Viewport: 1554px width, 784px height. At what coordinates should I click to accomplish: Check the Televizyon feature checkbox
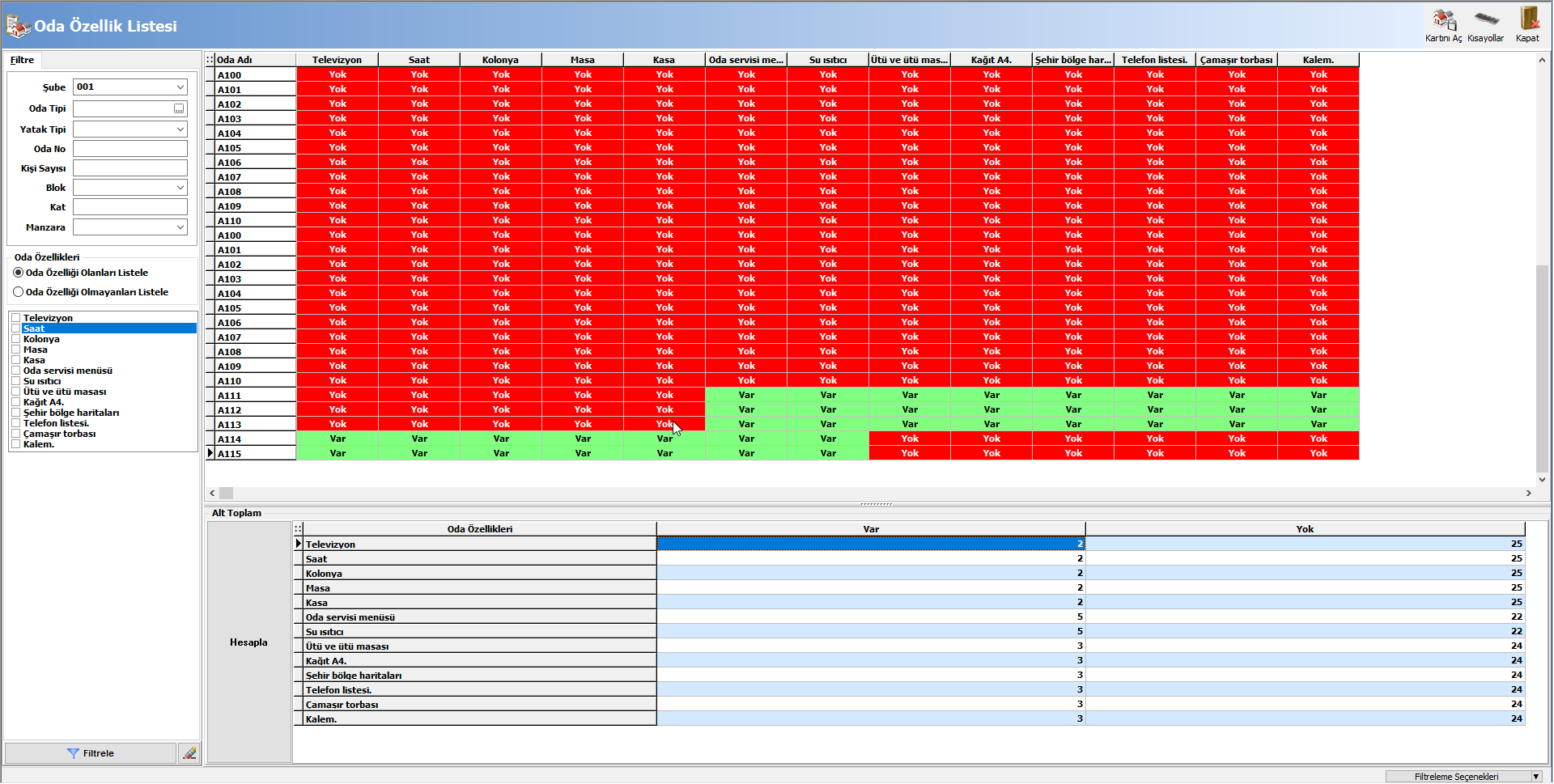point(15,318)
